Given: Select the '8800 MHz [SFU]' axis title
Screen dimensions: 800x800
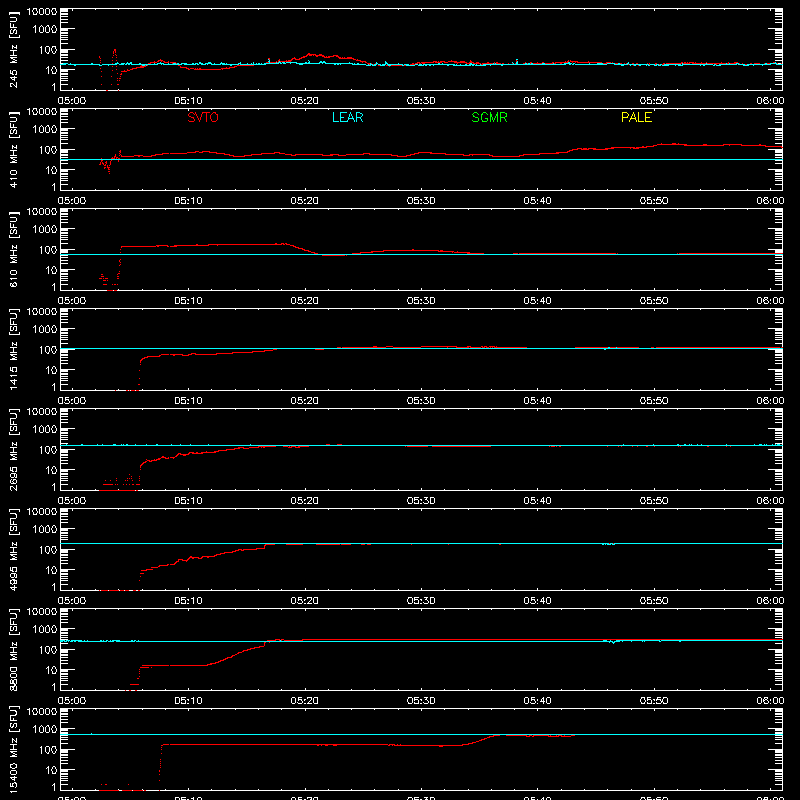Looking at the screenshot, I should point(13,649).
